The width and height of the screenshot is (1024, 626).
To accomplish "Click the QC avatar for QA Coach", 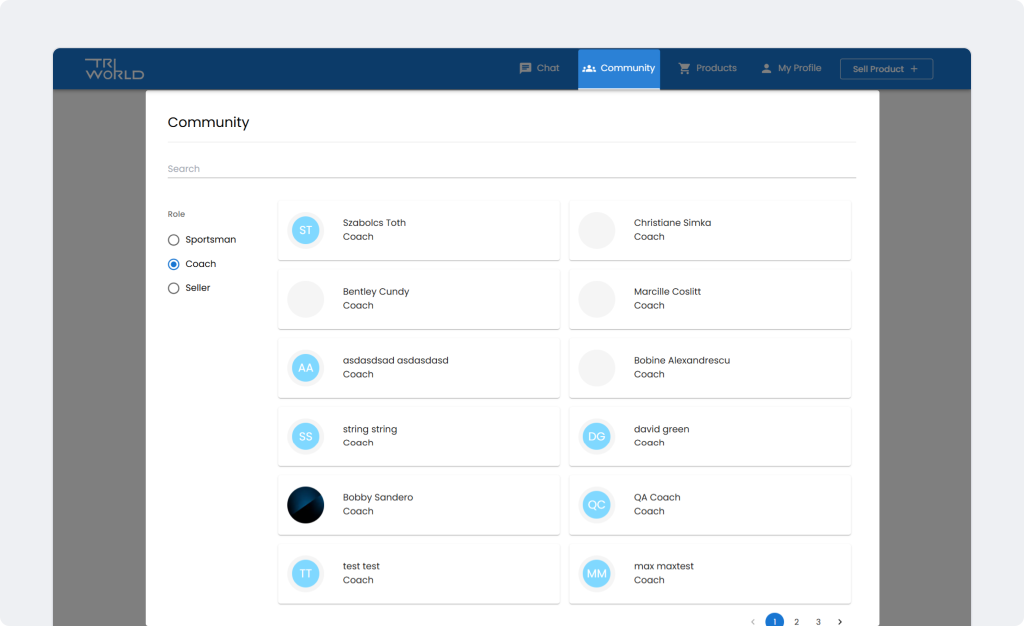I will 597,505.
